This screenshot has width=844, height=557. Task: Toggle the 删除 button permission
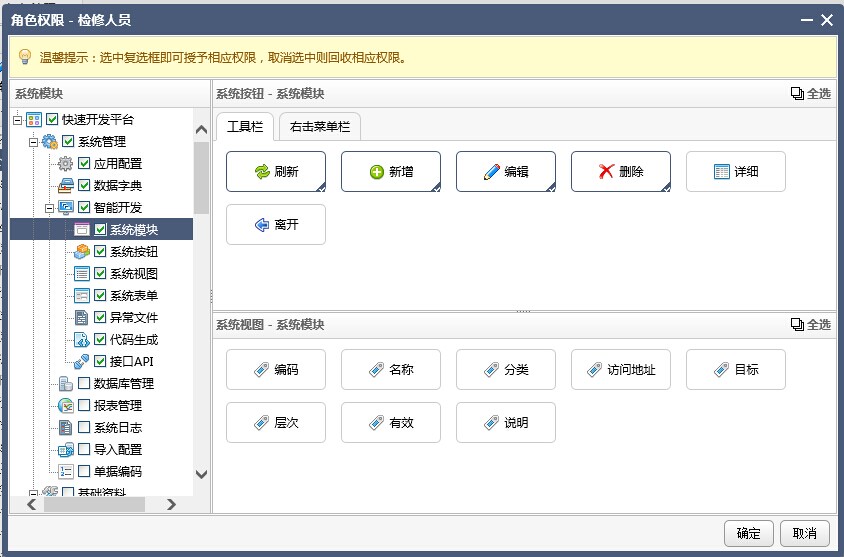[621, 172]
